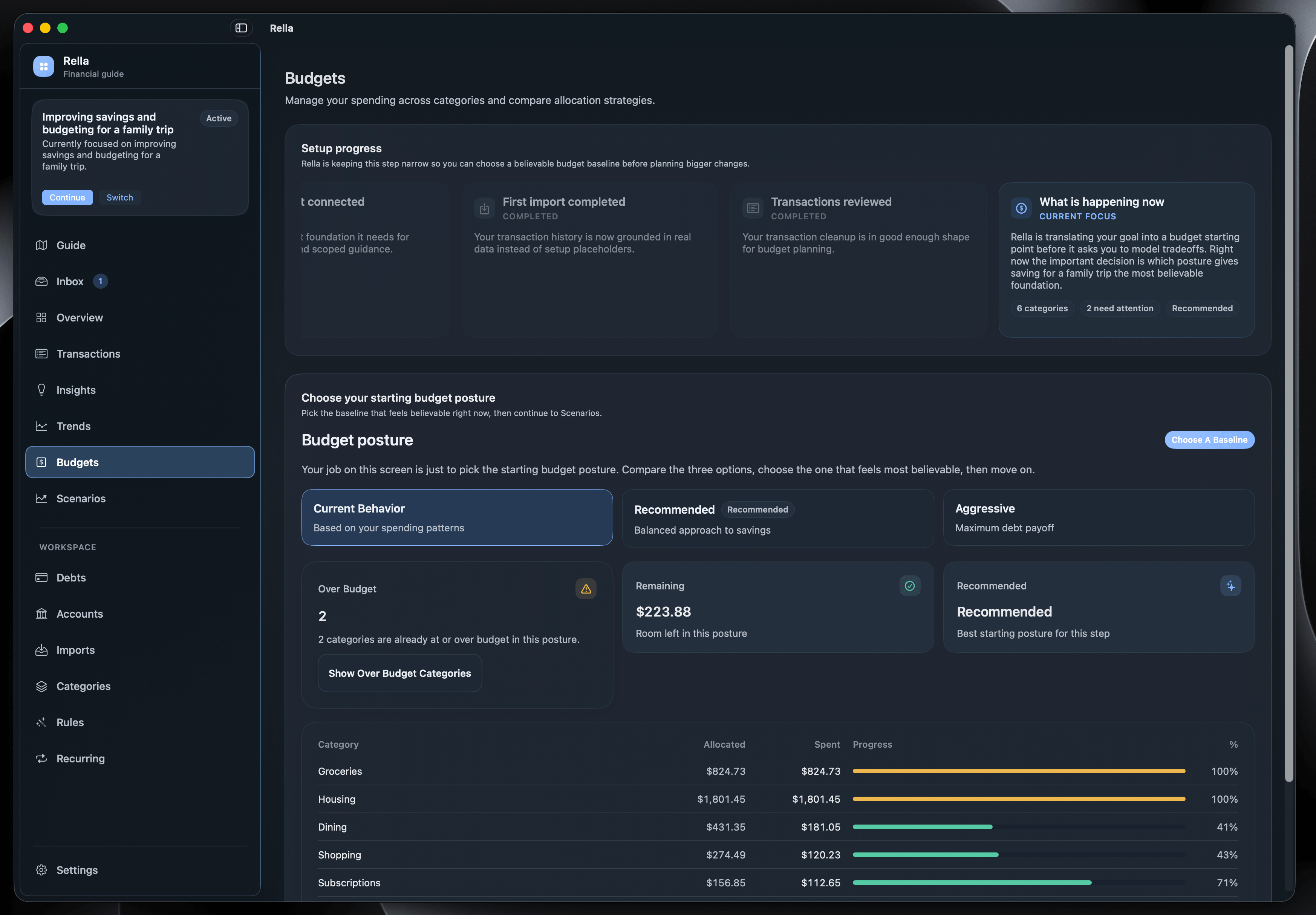Click the Housing spent value $1,801.45

click(816, 799)
